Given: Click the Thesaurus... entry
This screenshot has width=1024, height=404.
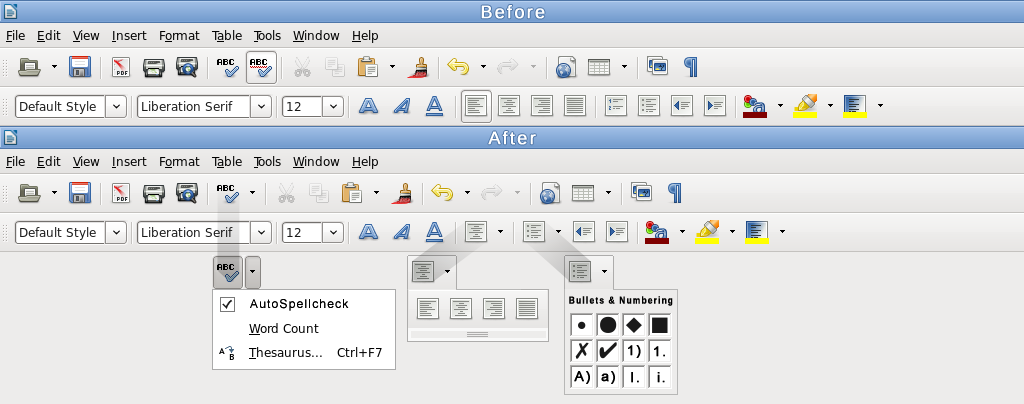Looking at the screenshot, I should click(285, 352).
